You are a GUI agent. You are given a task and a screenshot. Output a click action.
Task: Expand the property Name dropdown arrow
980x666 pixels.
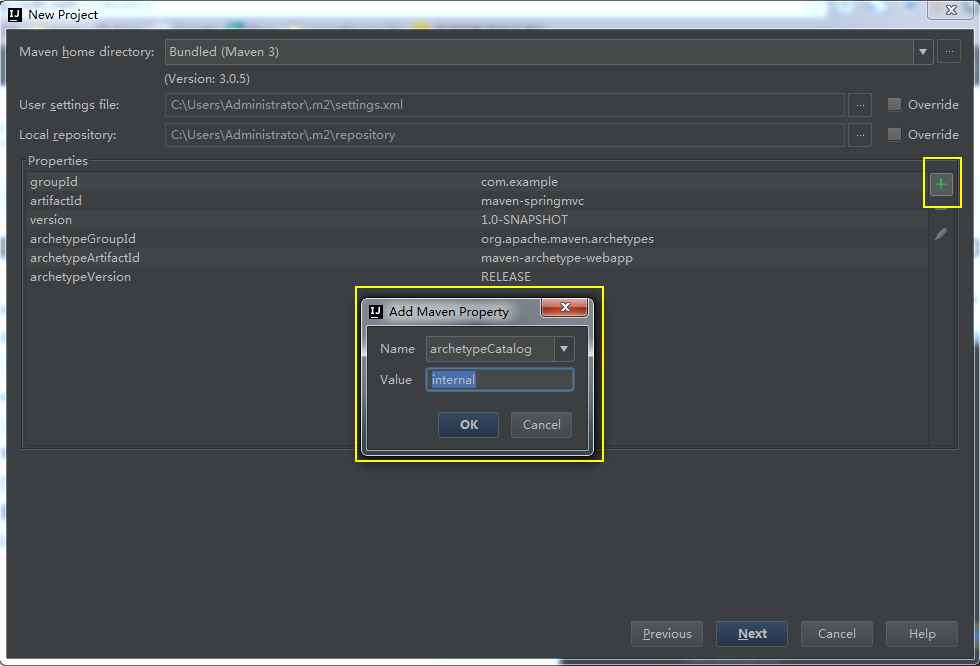[x=564, y=349]
